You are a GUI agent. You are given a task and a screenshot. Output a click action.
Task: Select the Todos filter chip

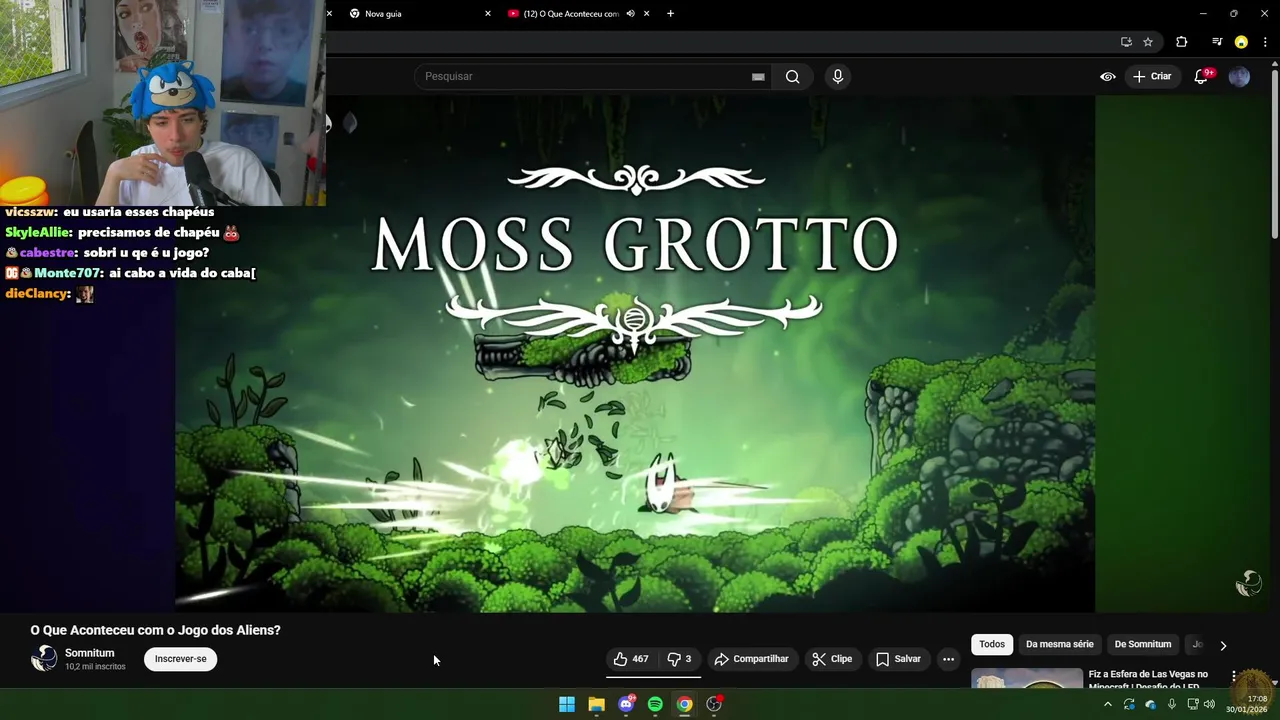pos(992,644)
